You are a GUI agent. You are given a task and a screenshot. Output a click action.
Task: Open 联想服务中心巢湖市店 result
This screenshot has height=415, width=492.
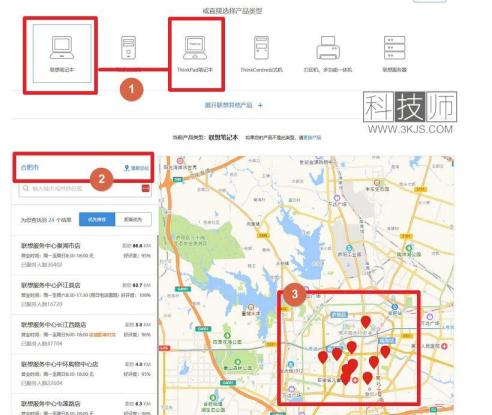point(85,255)
